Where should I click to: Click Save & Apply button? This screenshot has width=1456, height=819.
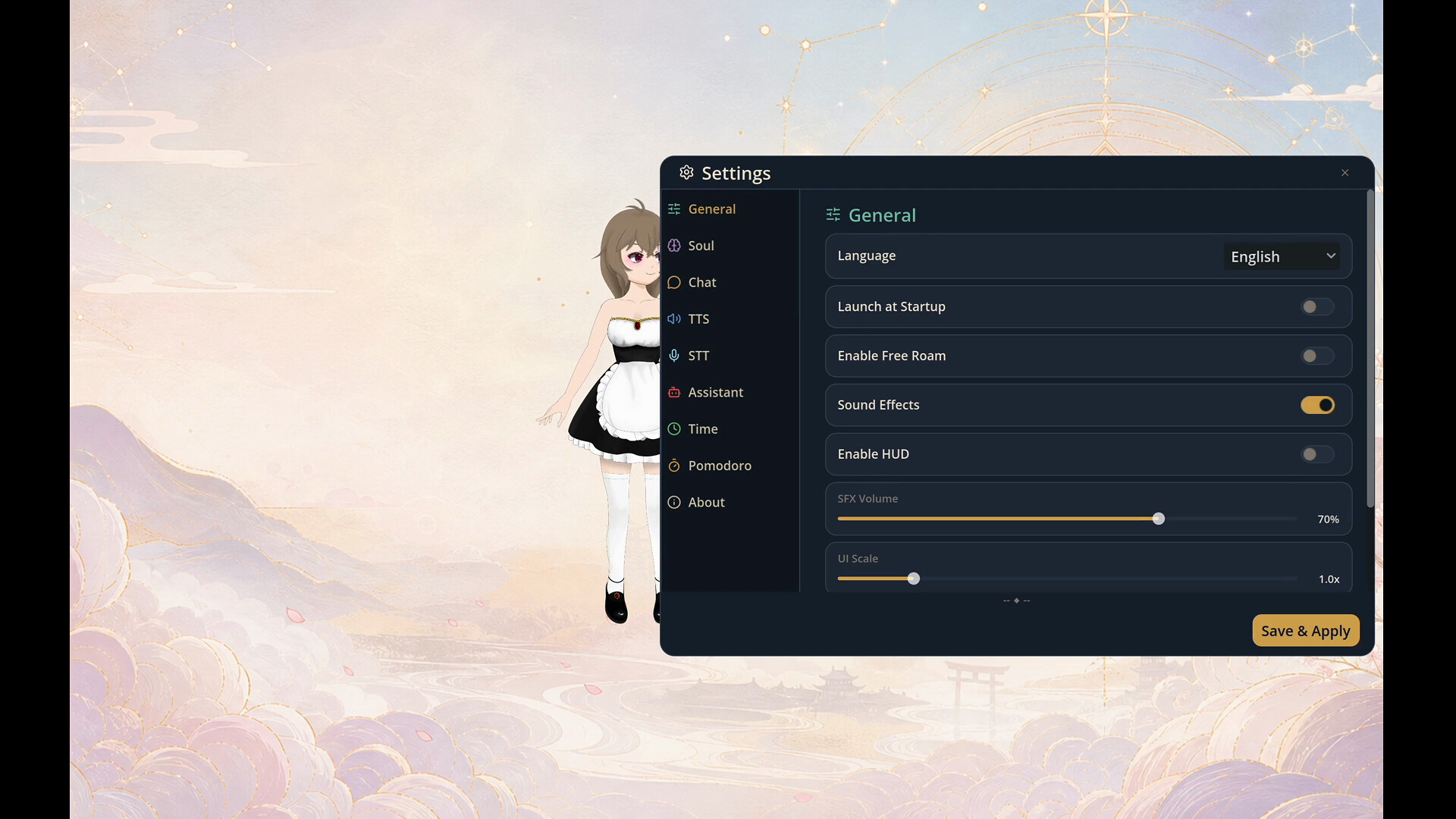click(1305, 631)
